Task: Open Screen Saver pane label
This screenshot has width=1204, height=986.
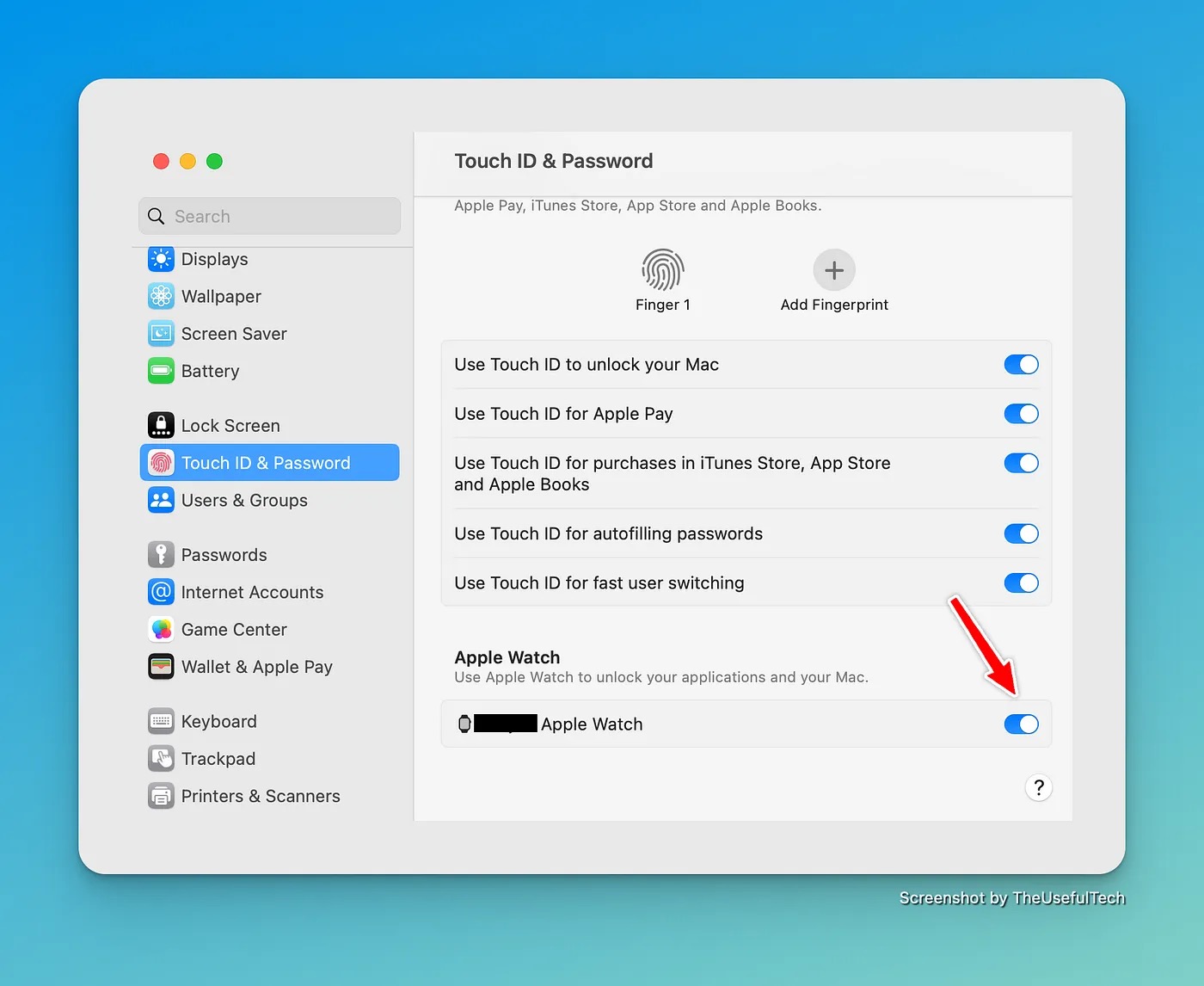Action: coord(234,334)
